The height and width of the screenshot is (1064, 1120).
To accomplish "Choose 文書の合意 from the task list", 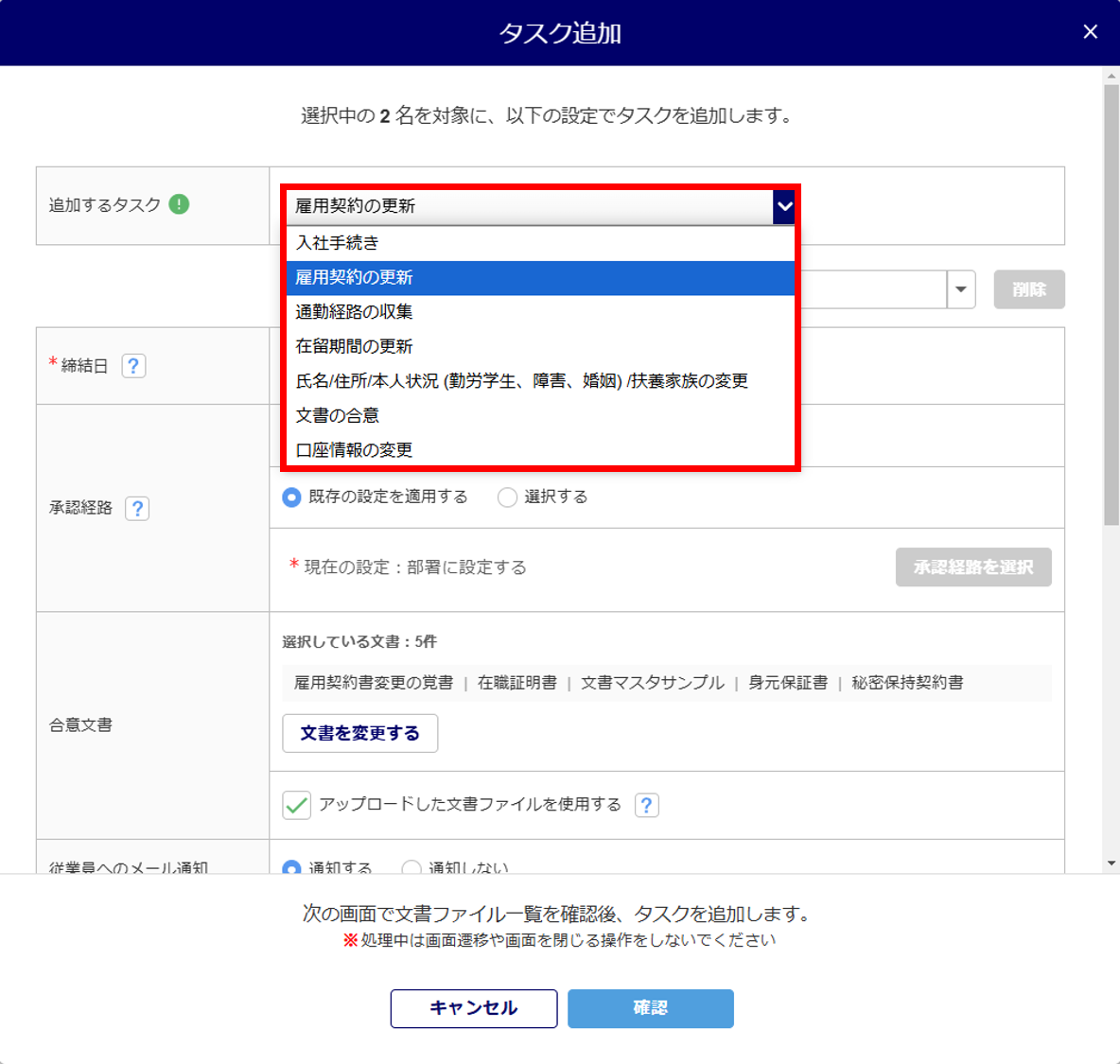I will point(541,415).
